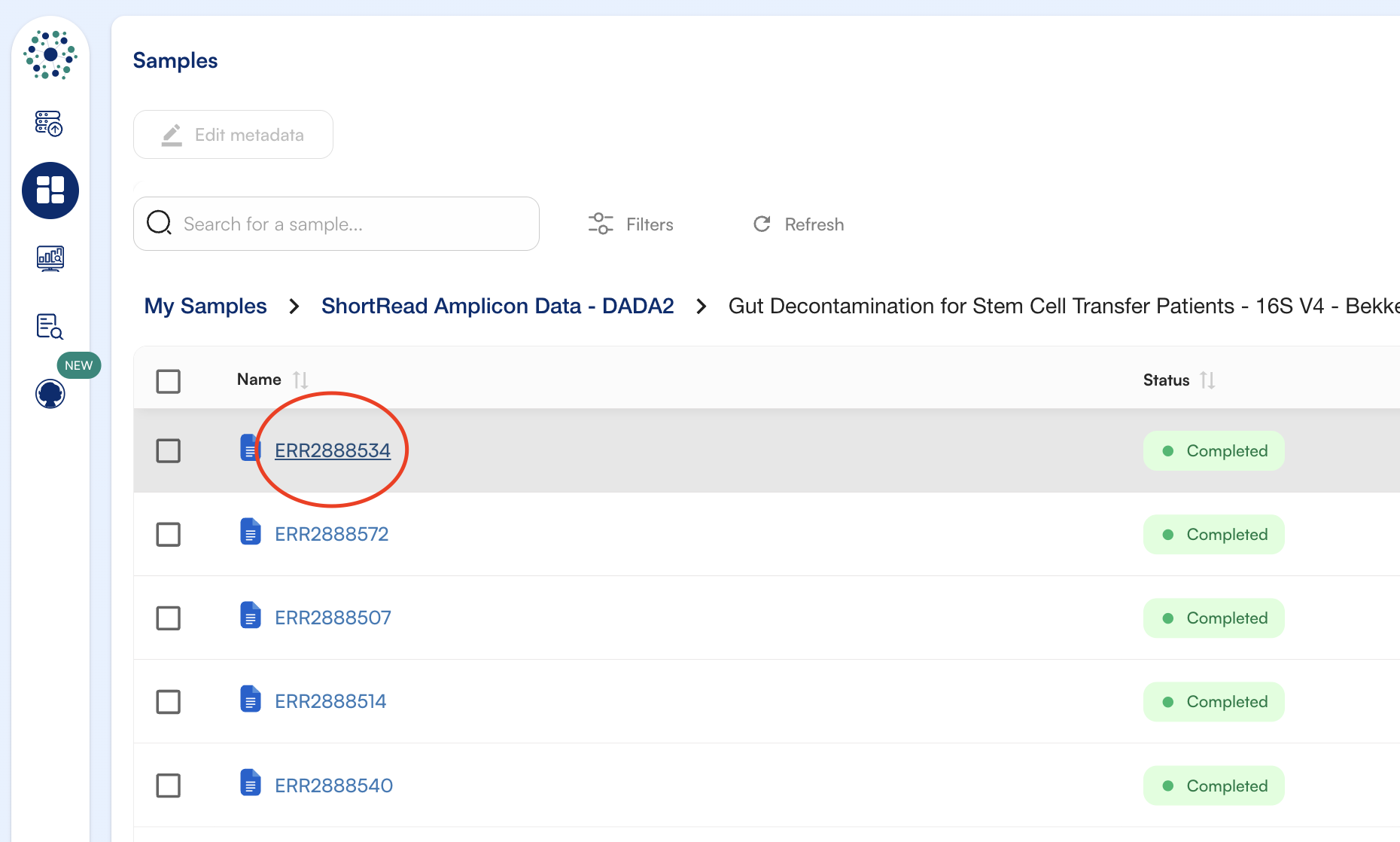Click the file icon beside ERR2888572
This screenshot has height=842, width=1400.
(250, 532)
